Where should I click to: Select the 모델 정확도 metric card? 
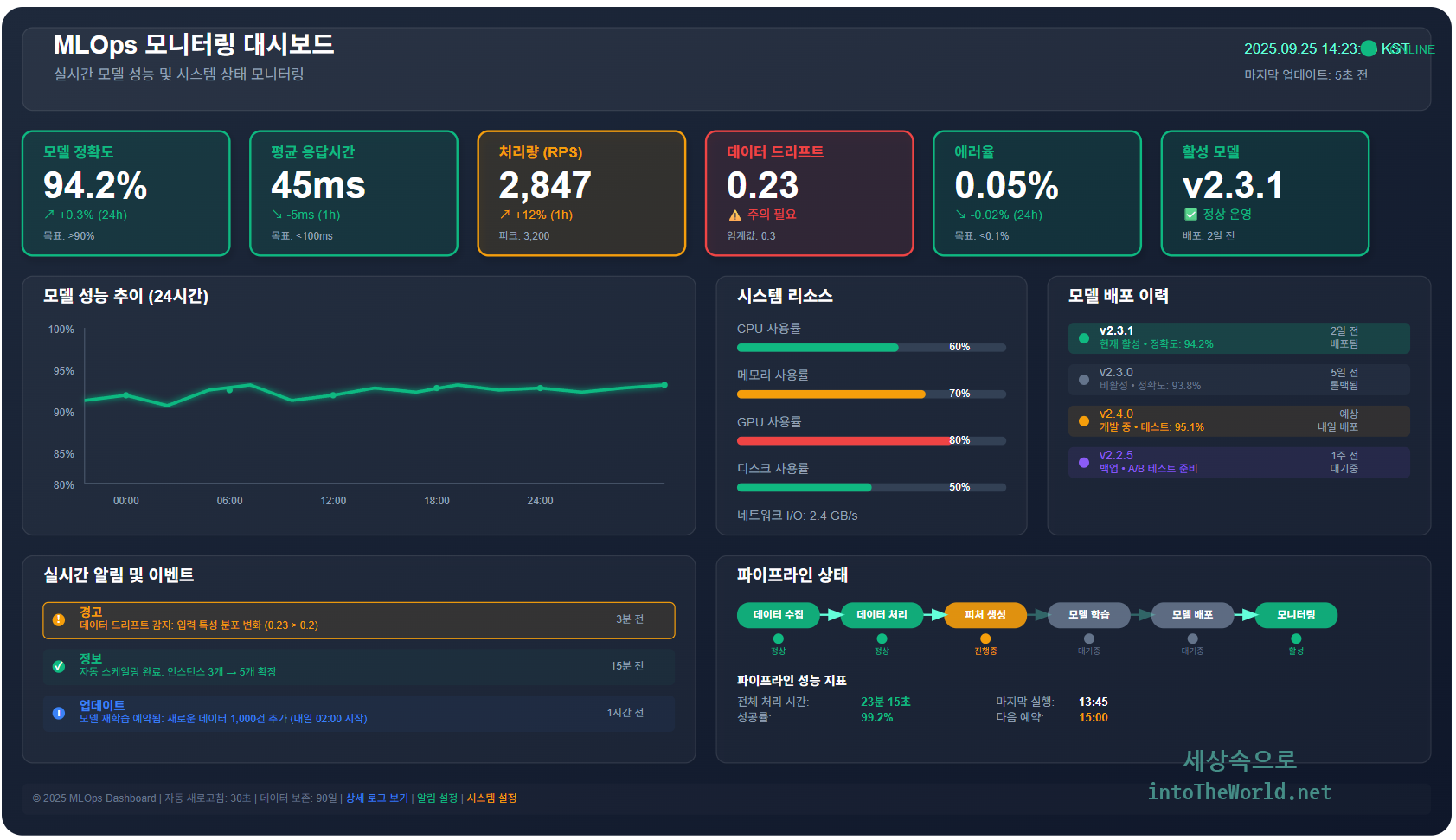125,193
